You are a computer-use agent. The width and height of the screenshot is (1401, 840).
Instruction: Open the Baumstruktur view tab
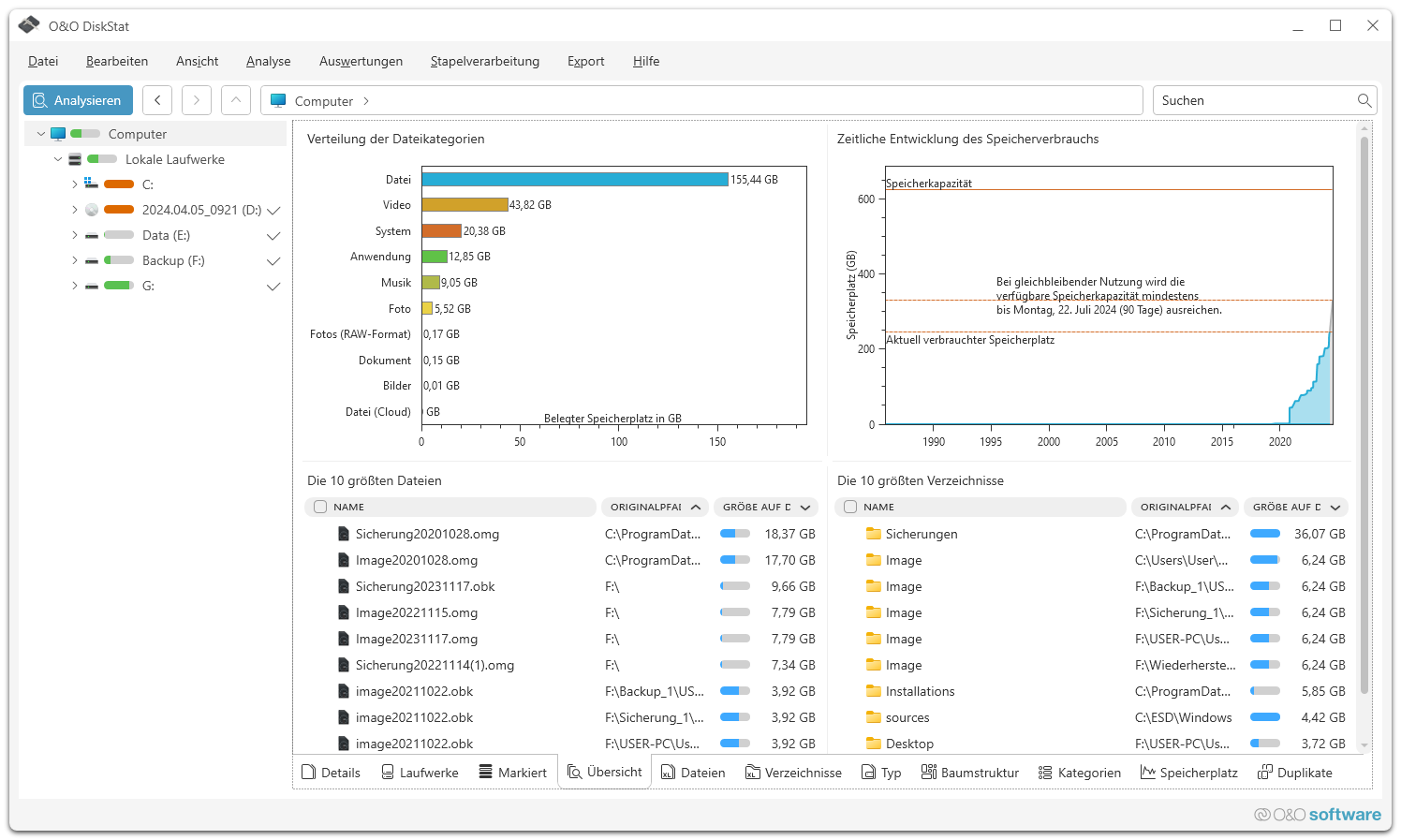[x=970, y=773]
